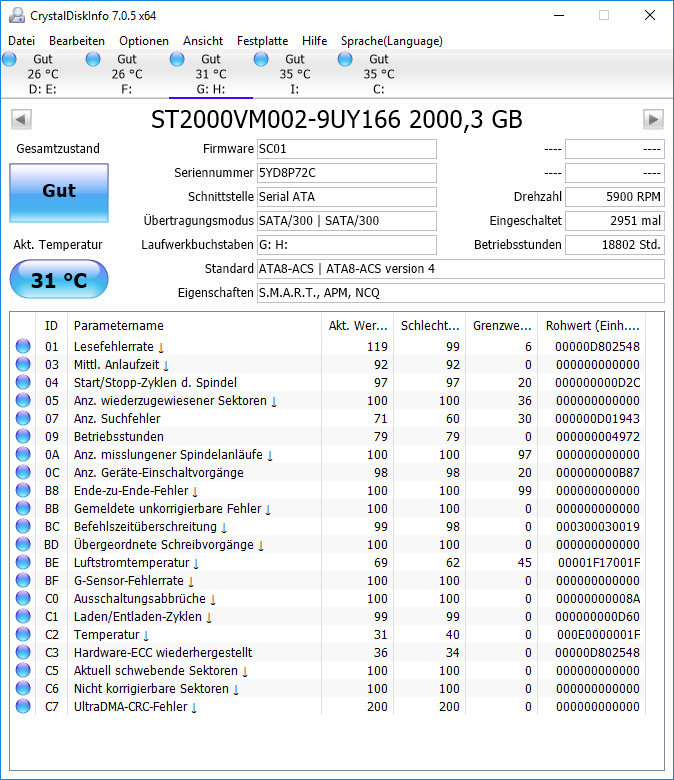Click raw value 000300030019
This screenshot has width=674, height=780.
598,526
